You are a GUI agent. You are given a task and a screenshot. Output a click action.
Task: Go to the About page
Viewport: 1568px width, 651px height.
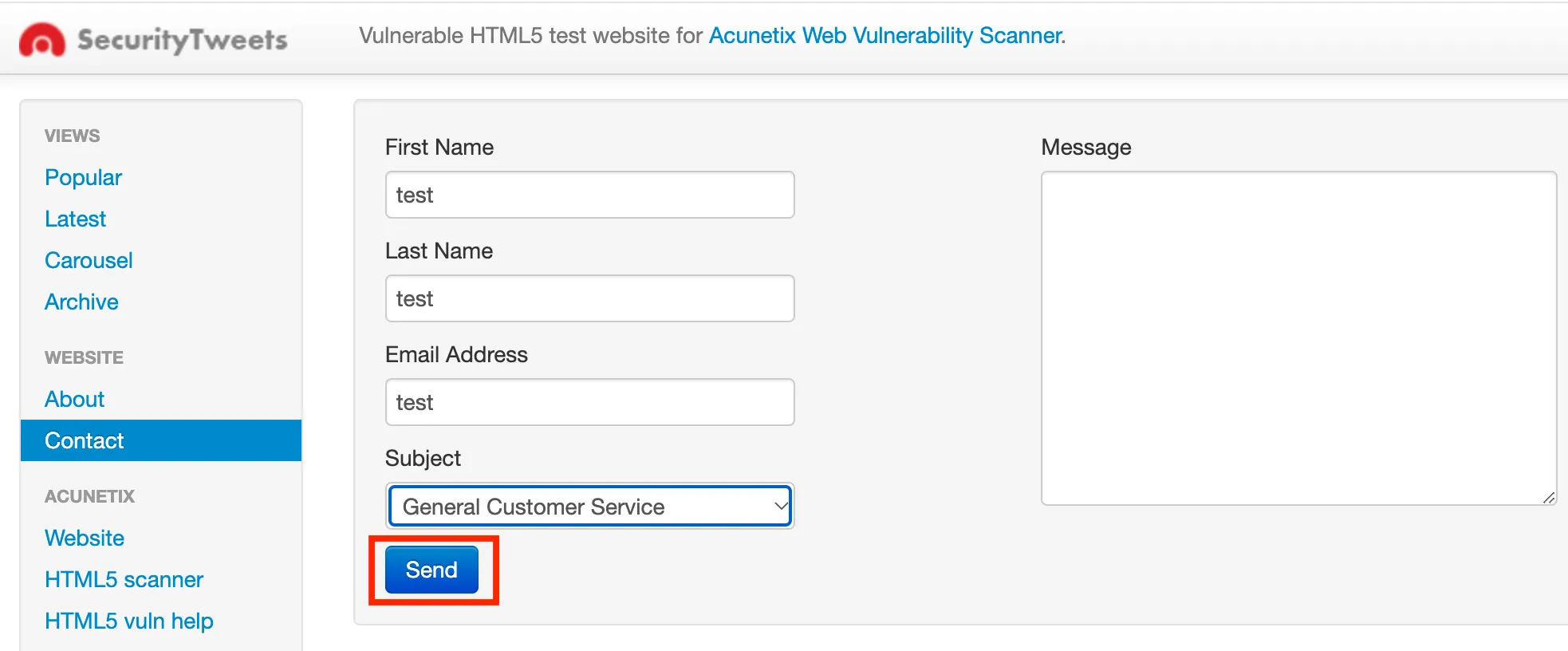click(x=74, y=399)
